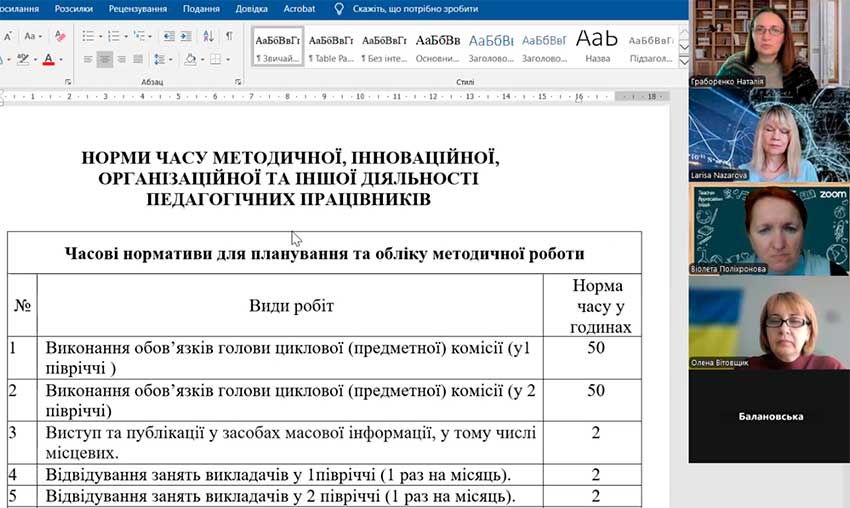Click the bulleted list icon

click(x=87, y=36)
